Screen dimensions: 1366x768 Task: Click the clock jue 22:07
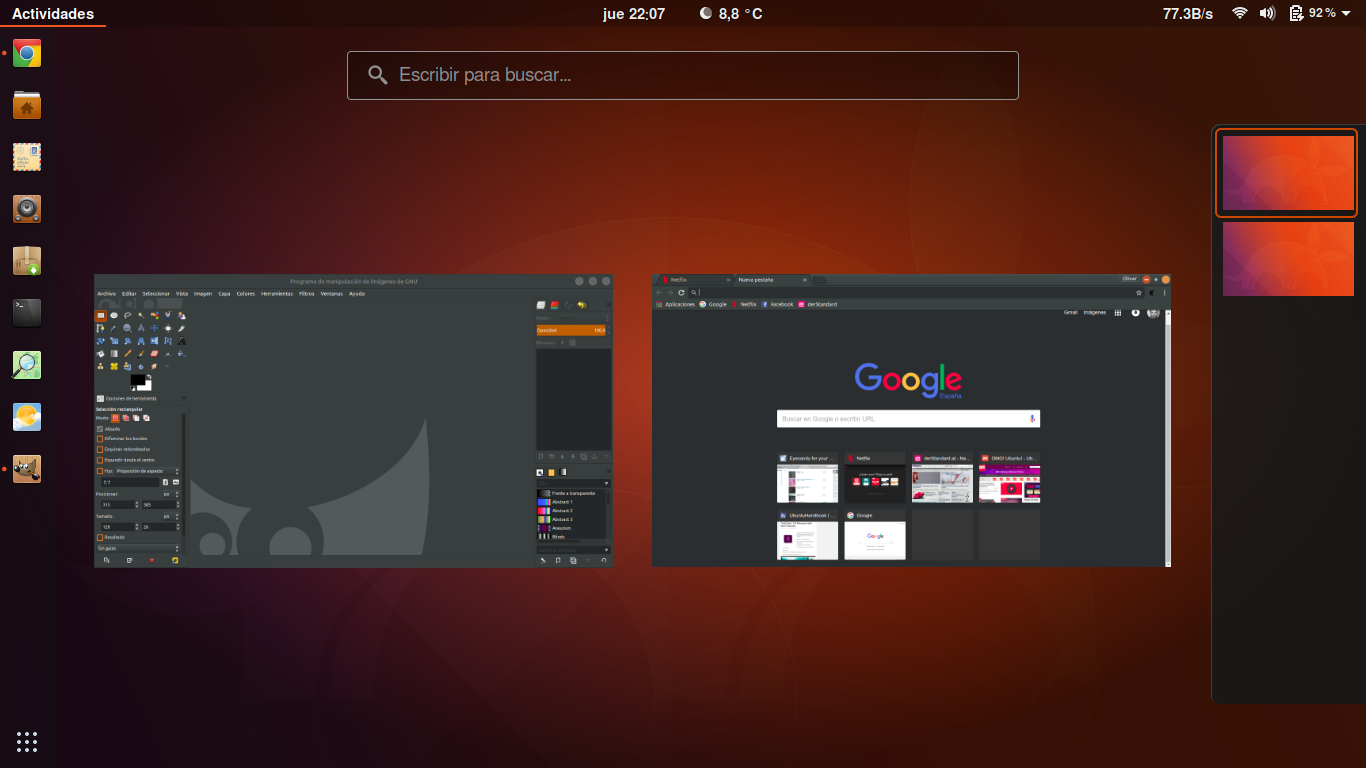tap(634, 14)
